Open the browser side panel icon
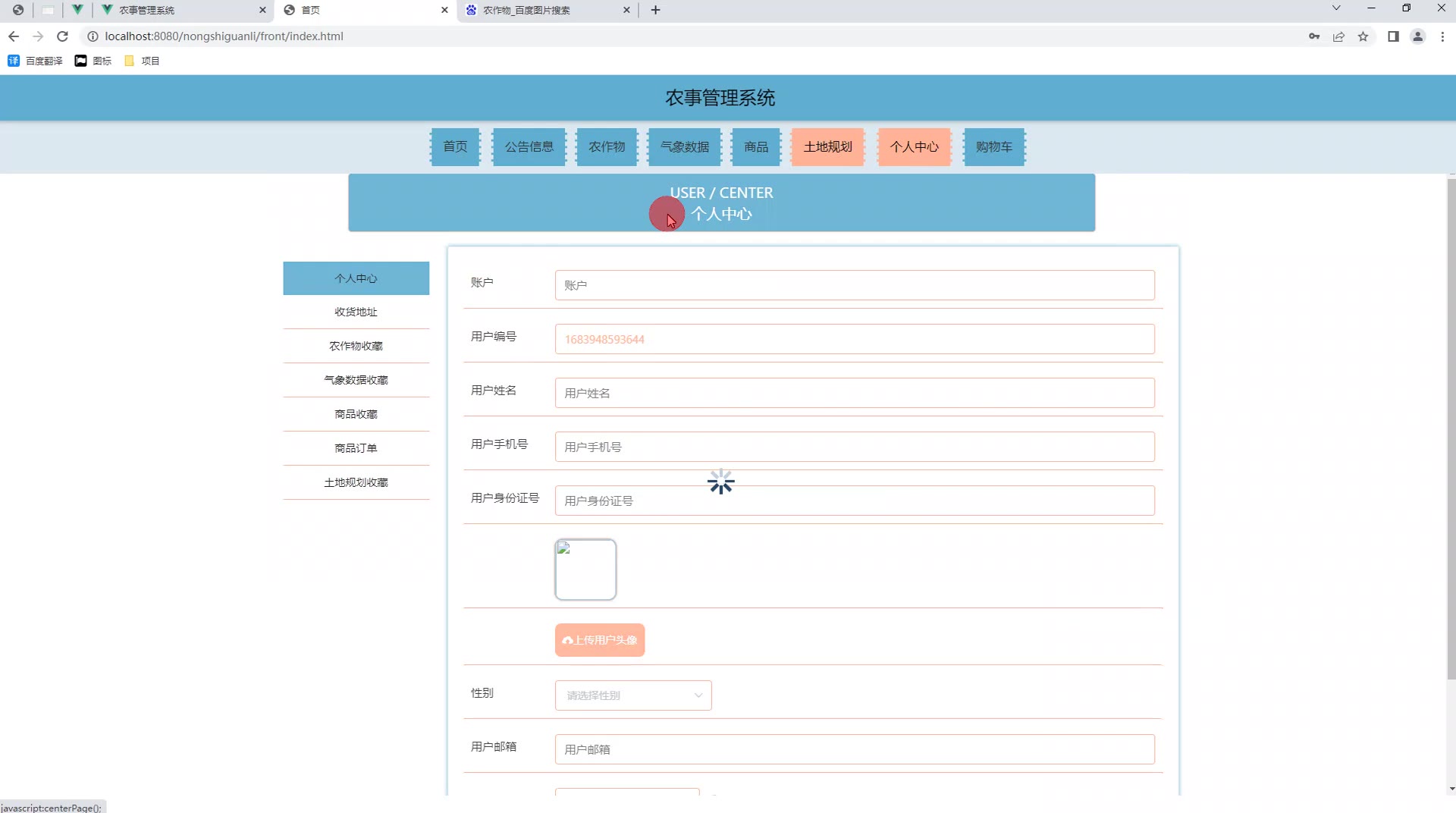The height and width of the screenshot is (813, 1456). pyautogui.click(x=1393, y=36)
